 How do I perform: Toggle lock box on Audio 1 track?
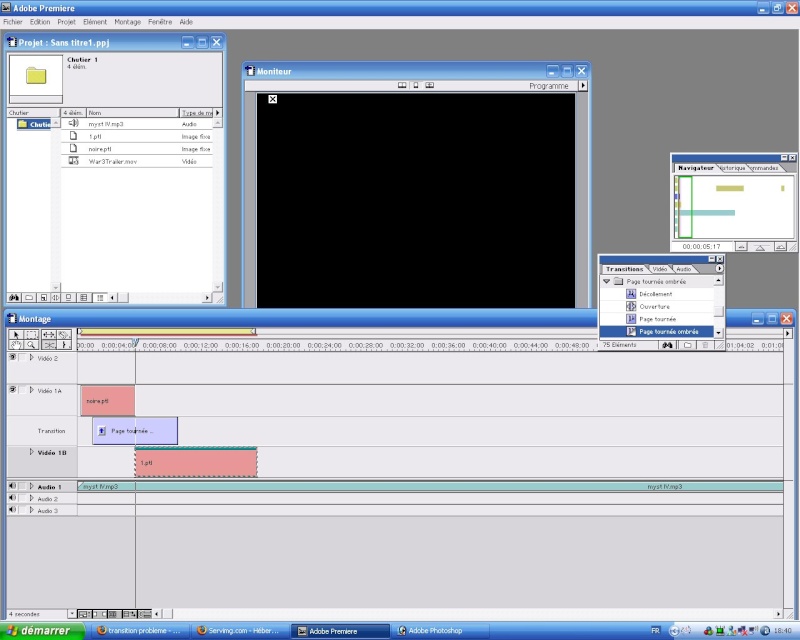[22, 486]
